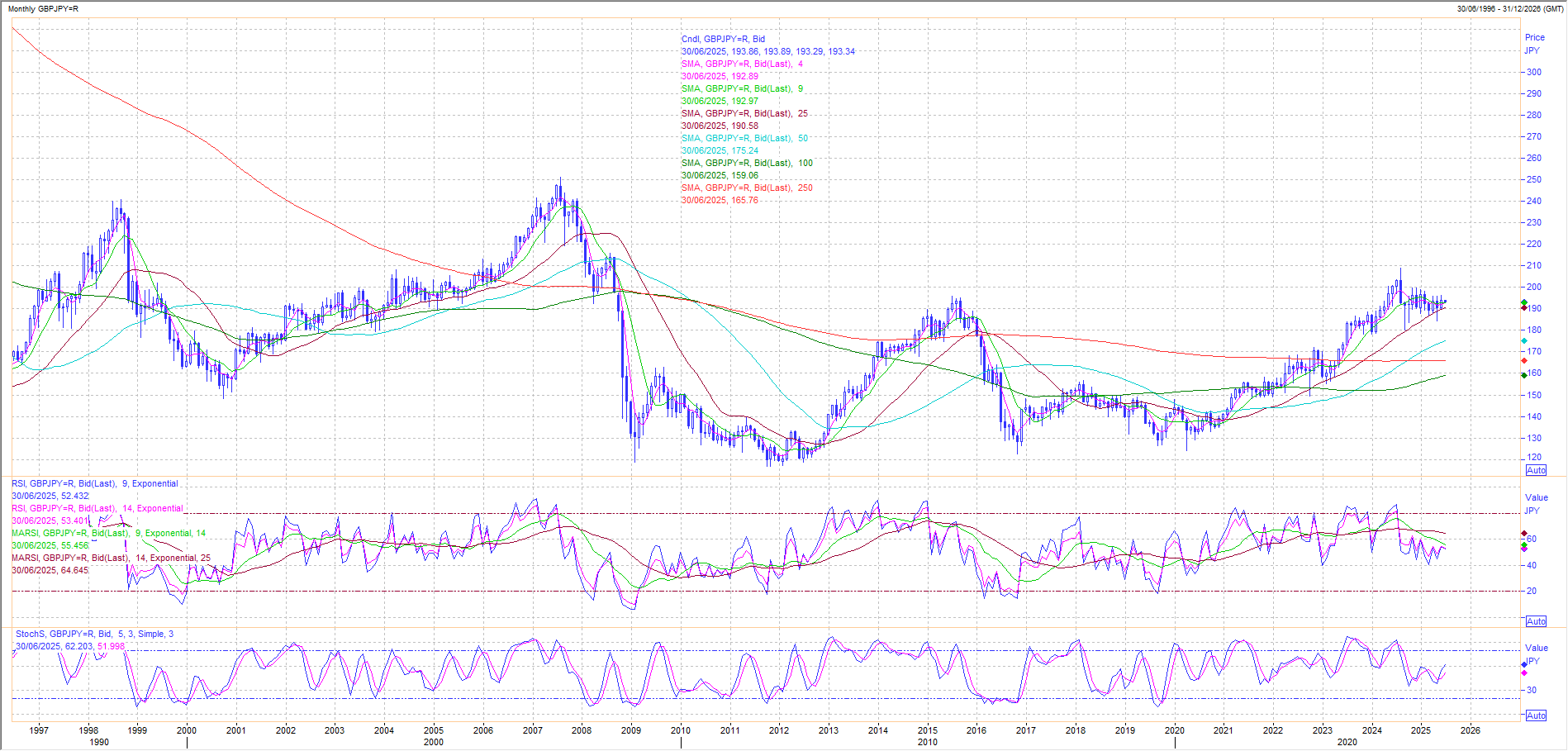This screenshot has width=1568, height=751.
Task: Click the 2026 year label on time axis
Action: tap(1471, 730)
